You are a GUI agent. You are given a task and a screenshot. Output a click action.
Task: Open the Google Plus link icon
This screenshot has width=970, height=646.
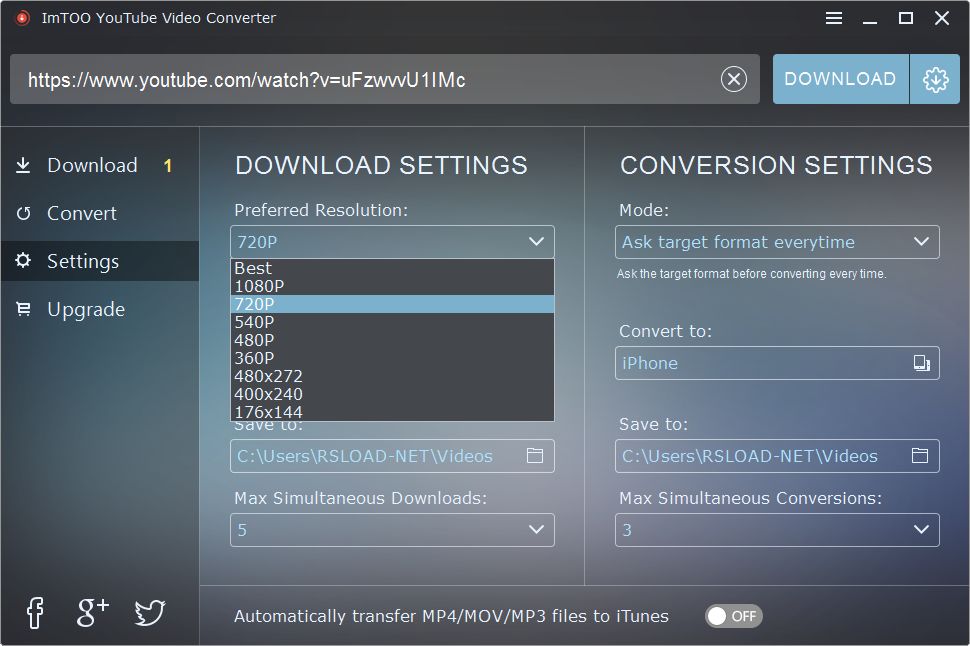pos(93,613)
